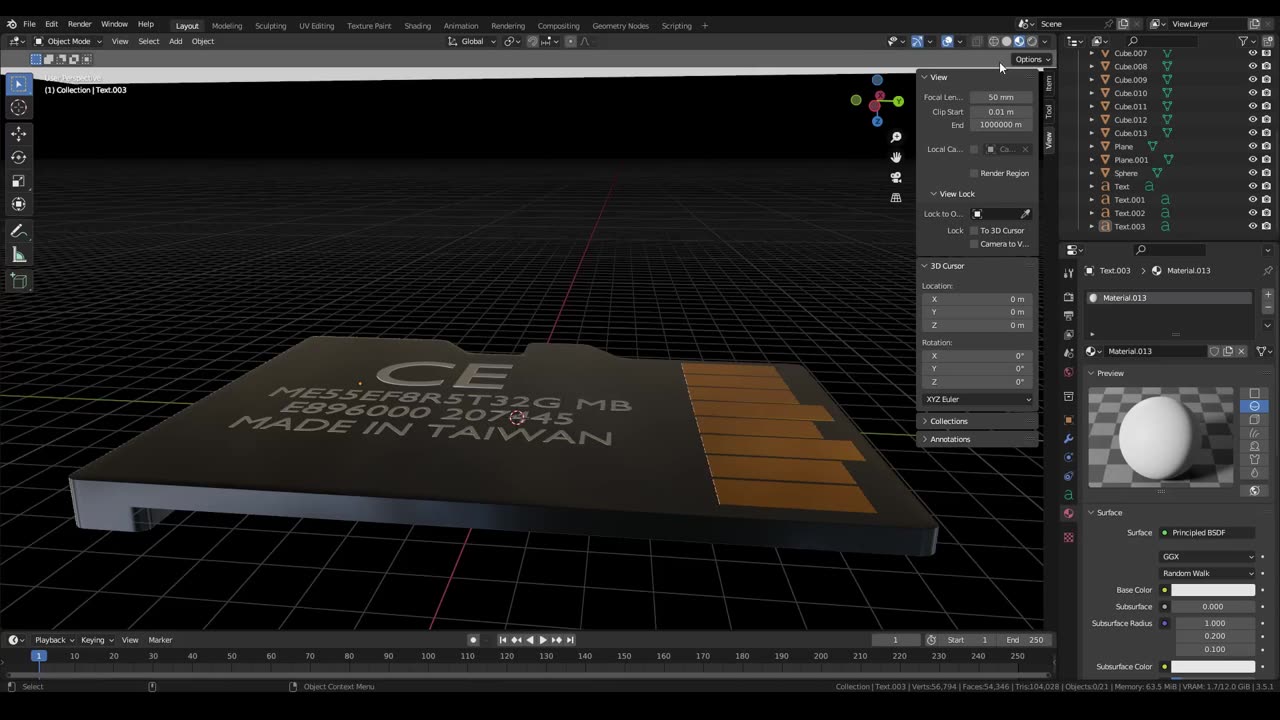Remove material slot with minus button
This screenshot has width=1280, height=720.
tap(1268, 308)
